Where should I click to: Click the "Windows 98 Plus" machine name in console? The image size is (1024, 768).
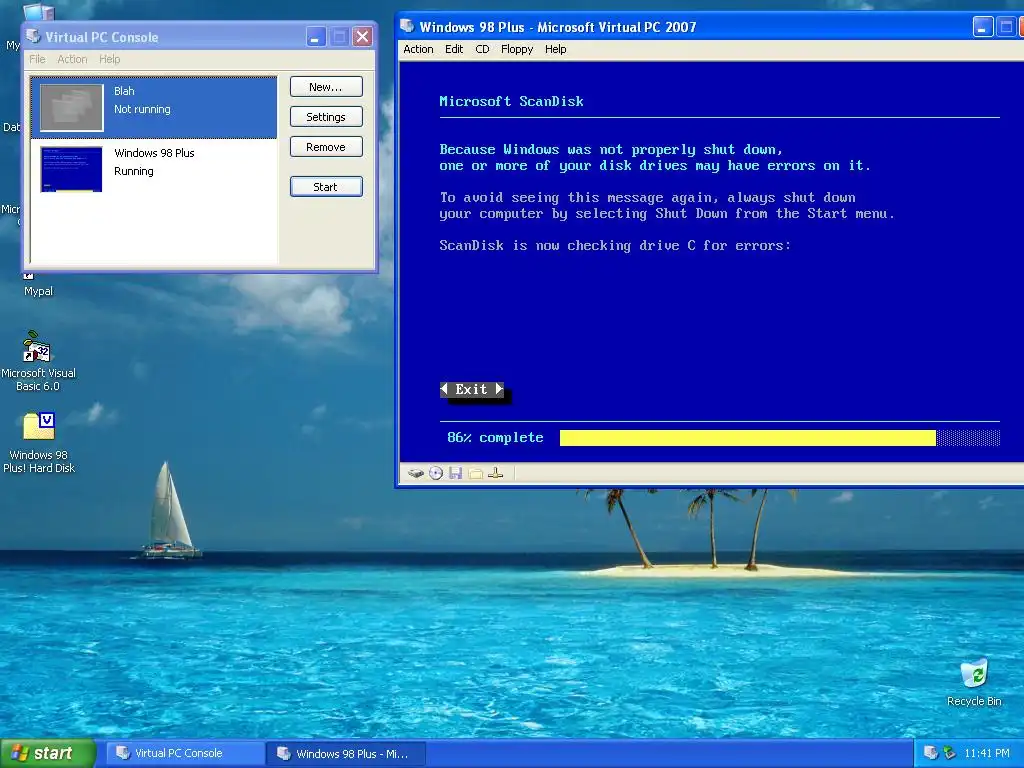154,153
